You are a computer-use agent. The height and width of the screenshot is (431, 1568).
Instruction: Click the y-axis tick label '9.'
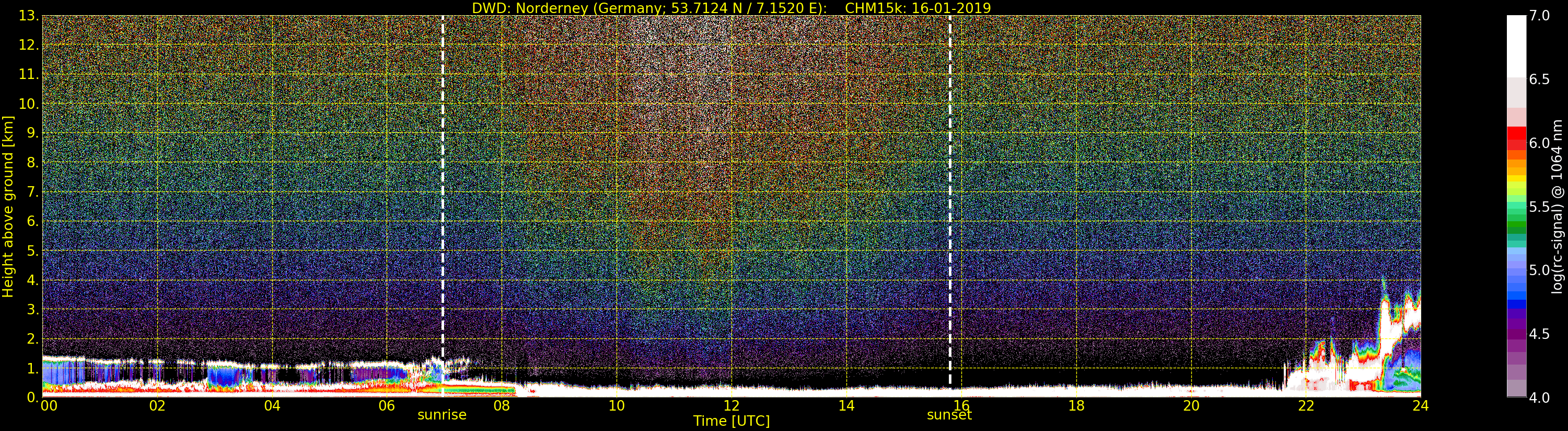[32, 133]
